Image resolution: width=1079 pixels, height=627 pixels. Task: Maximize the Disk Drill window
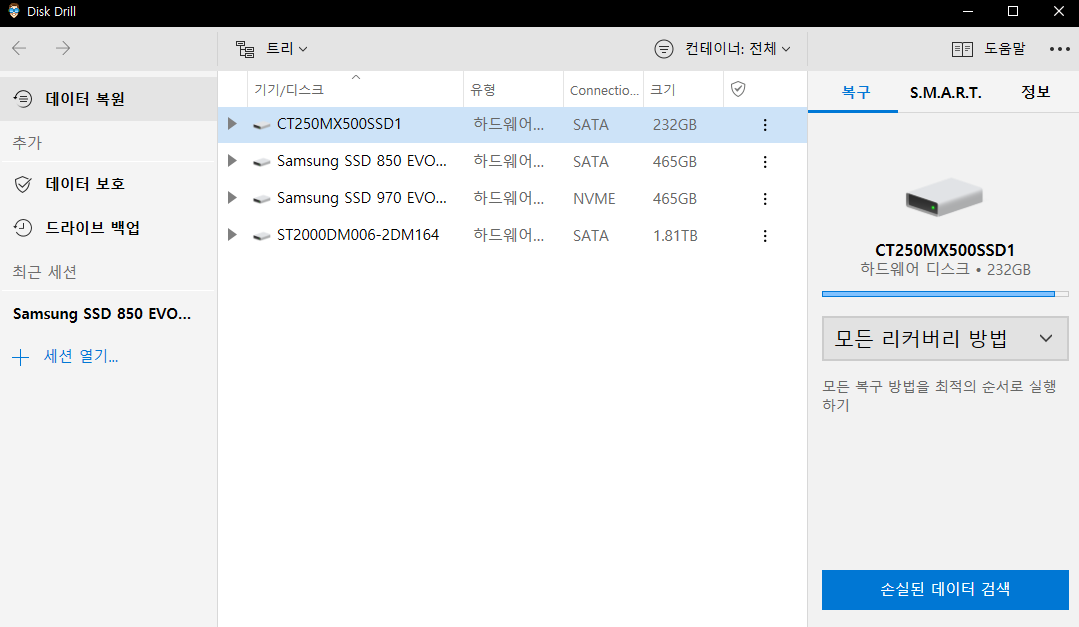pos(1013,12)
